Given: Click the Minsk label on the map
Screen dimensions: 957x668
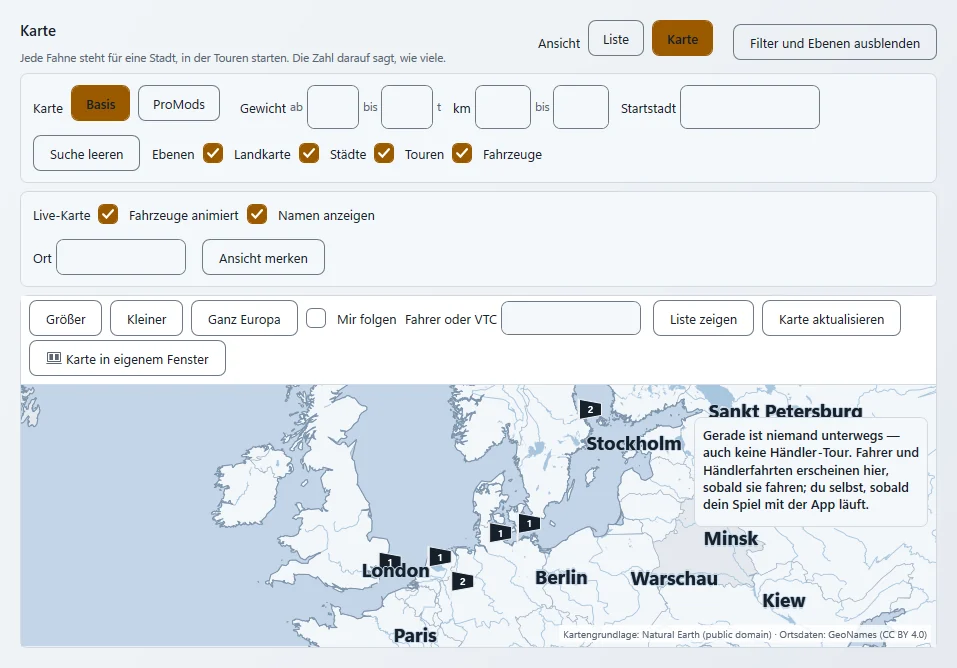Looking at the screenshot, I should point(731,539).
